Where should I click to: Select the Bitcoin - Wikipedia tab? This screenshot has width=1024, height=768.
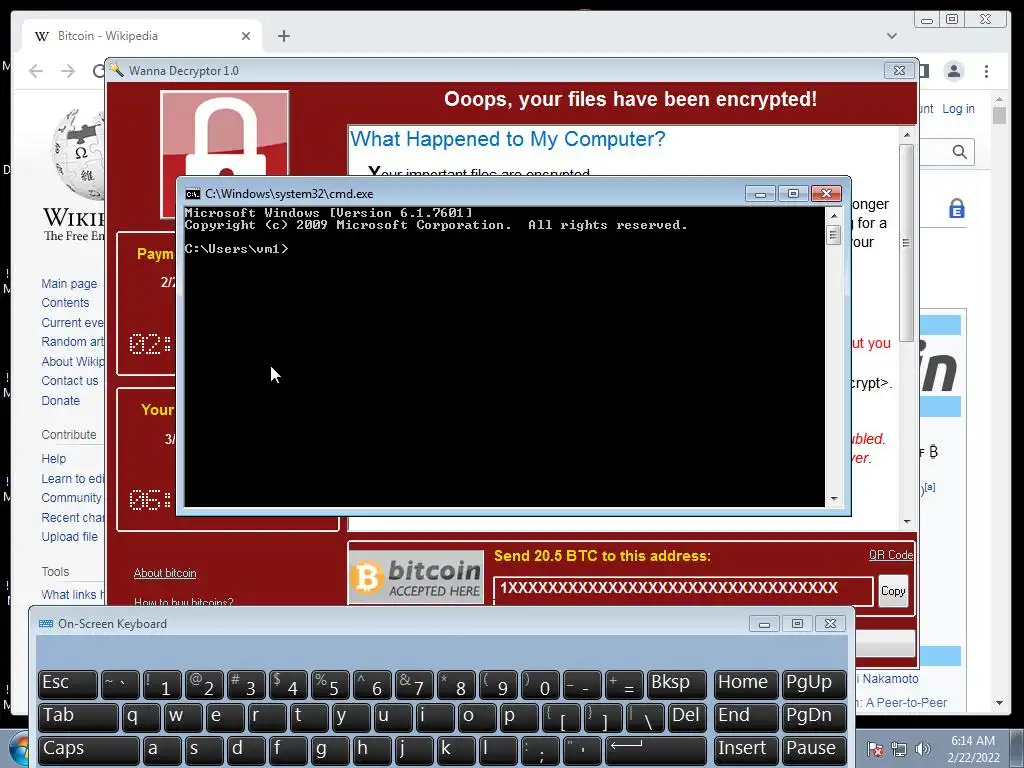(x=142, y=36)
